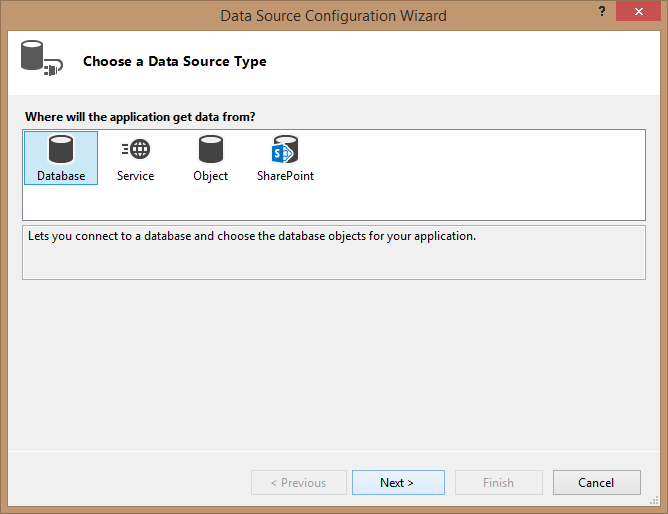Viewport: 668px width, 514px height.
Task: Go to the Next wizard step
Action: pyautogui.click(x=398, y=482)
